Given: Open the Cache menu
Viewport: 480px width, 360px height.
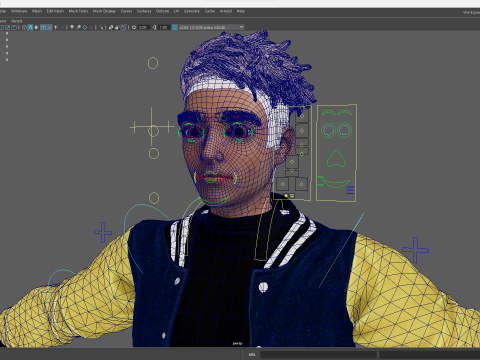Looking at the screenshot, I should tap(210, 11).
